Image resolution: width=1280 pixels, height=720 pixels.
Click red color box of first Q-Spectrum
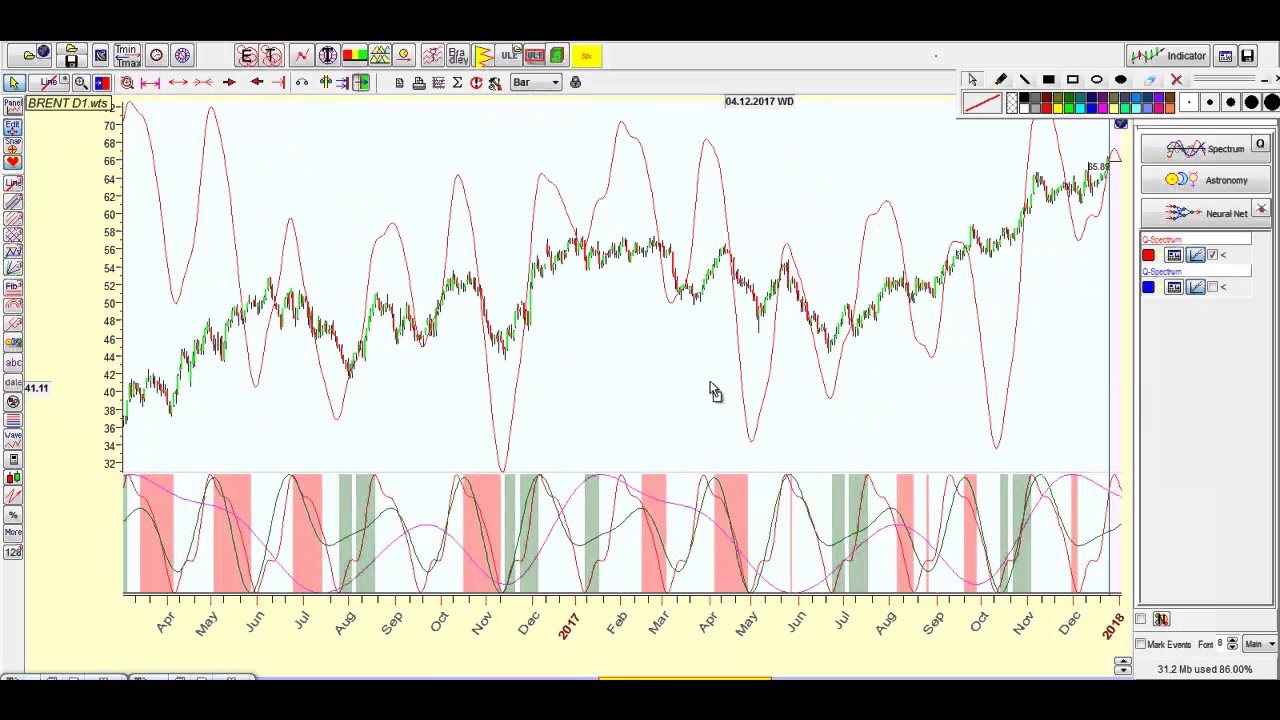coord(1148,255)
